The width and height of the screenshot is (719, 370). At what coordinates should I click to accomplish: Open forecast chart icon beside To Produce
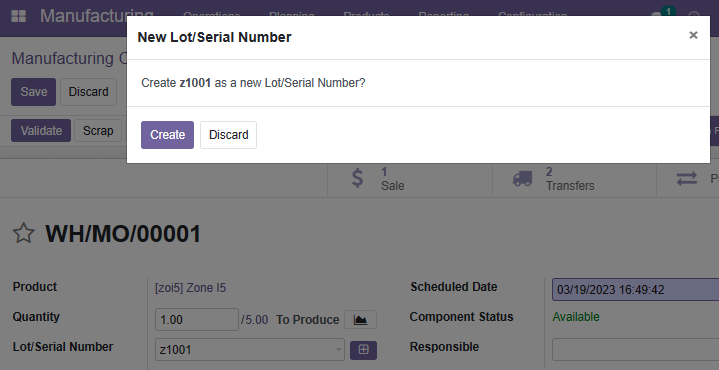pos(360,320)
